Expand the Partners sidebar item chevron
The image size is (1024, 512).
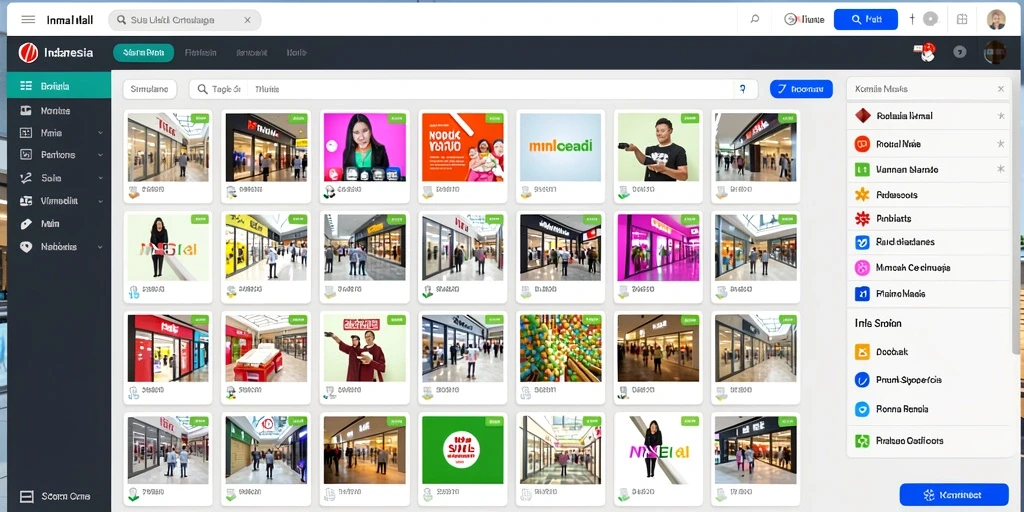click(x=100, y=155)
